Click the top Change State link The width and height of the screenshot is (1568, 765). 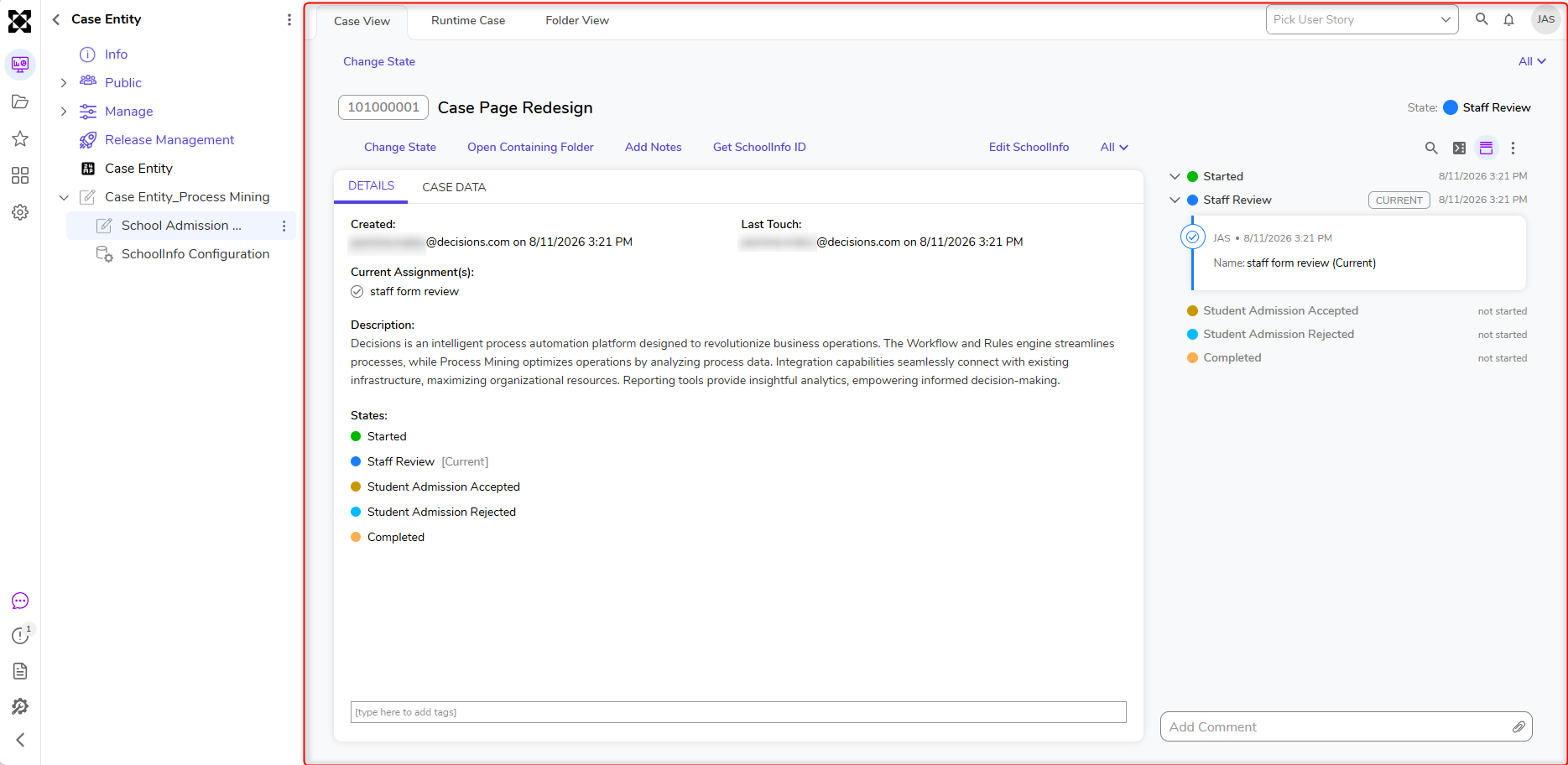379,61
